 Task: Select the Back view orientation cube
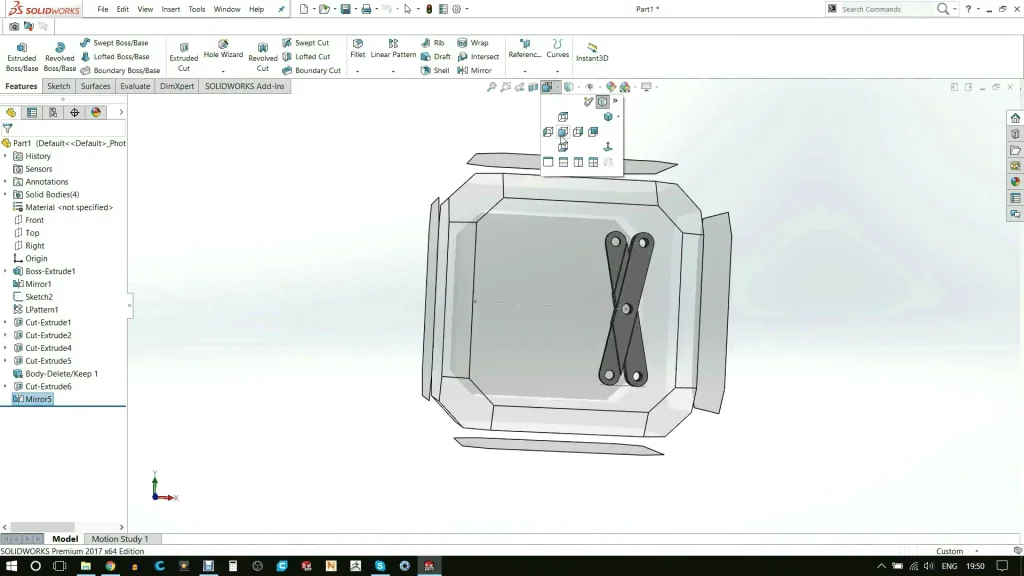tap(593, 132)
